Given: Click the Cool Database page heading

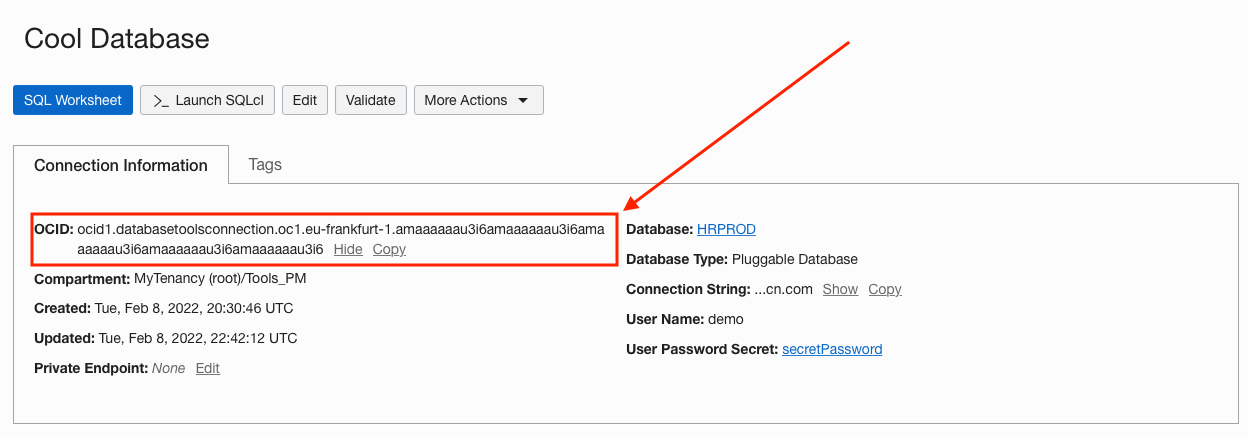Looking at the screenshot, I should 117,39.
